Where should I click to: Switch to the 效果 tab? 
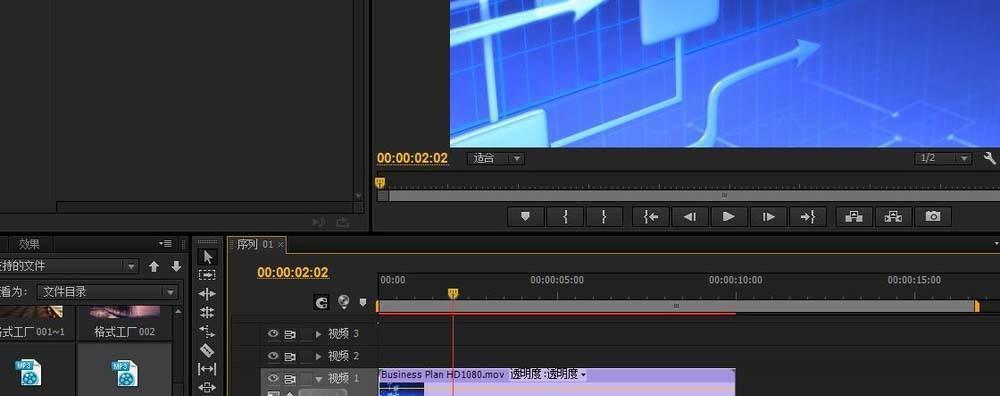[29, 244]
